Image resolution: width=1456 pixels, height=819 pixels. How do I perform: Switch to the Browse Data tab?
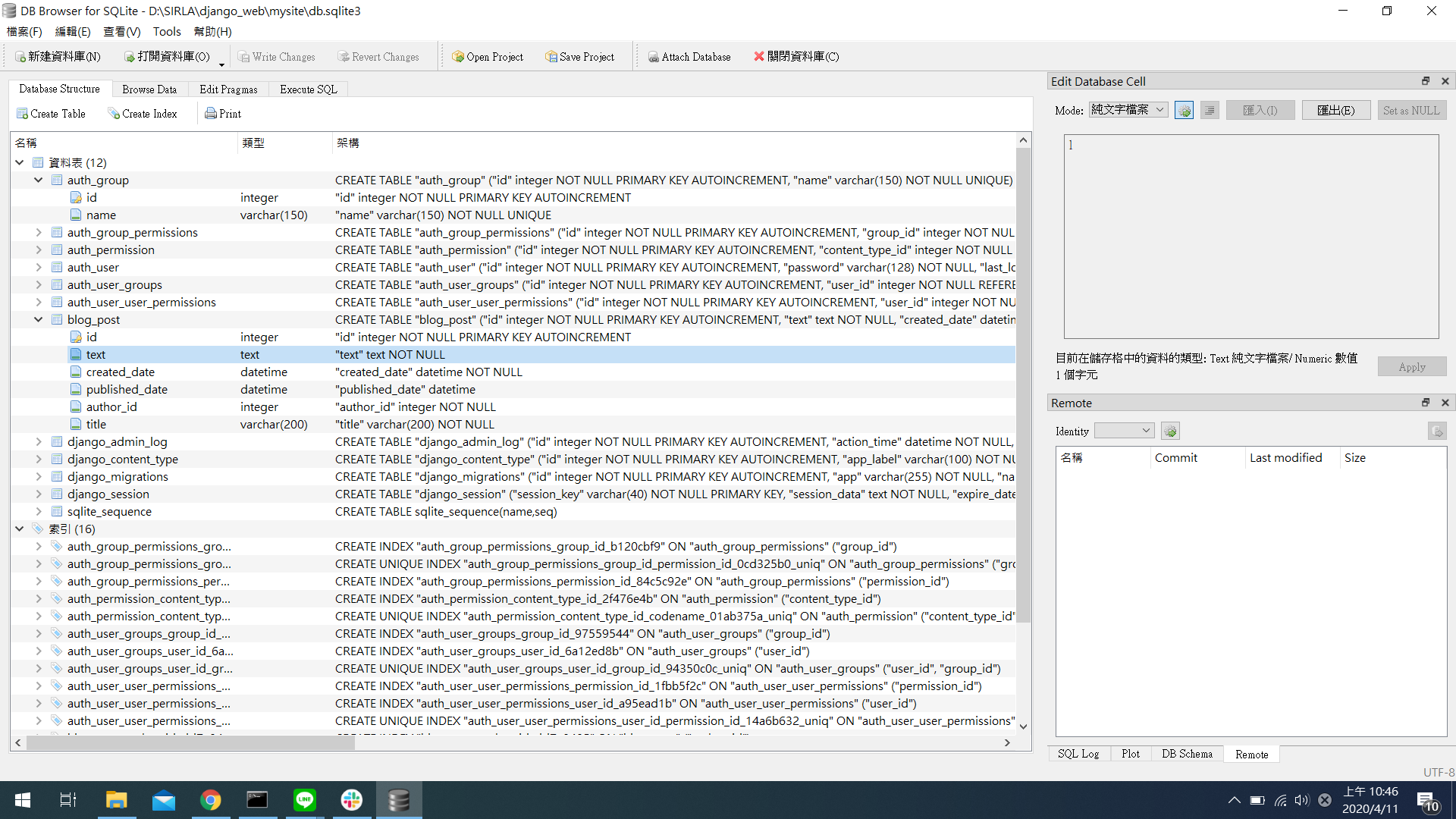(149, 89)
